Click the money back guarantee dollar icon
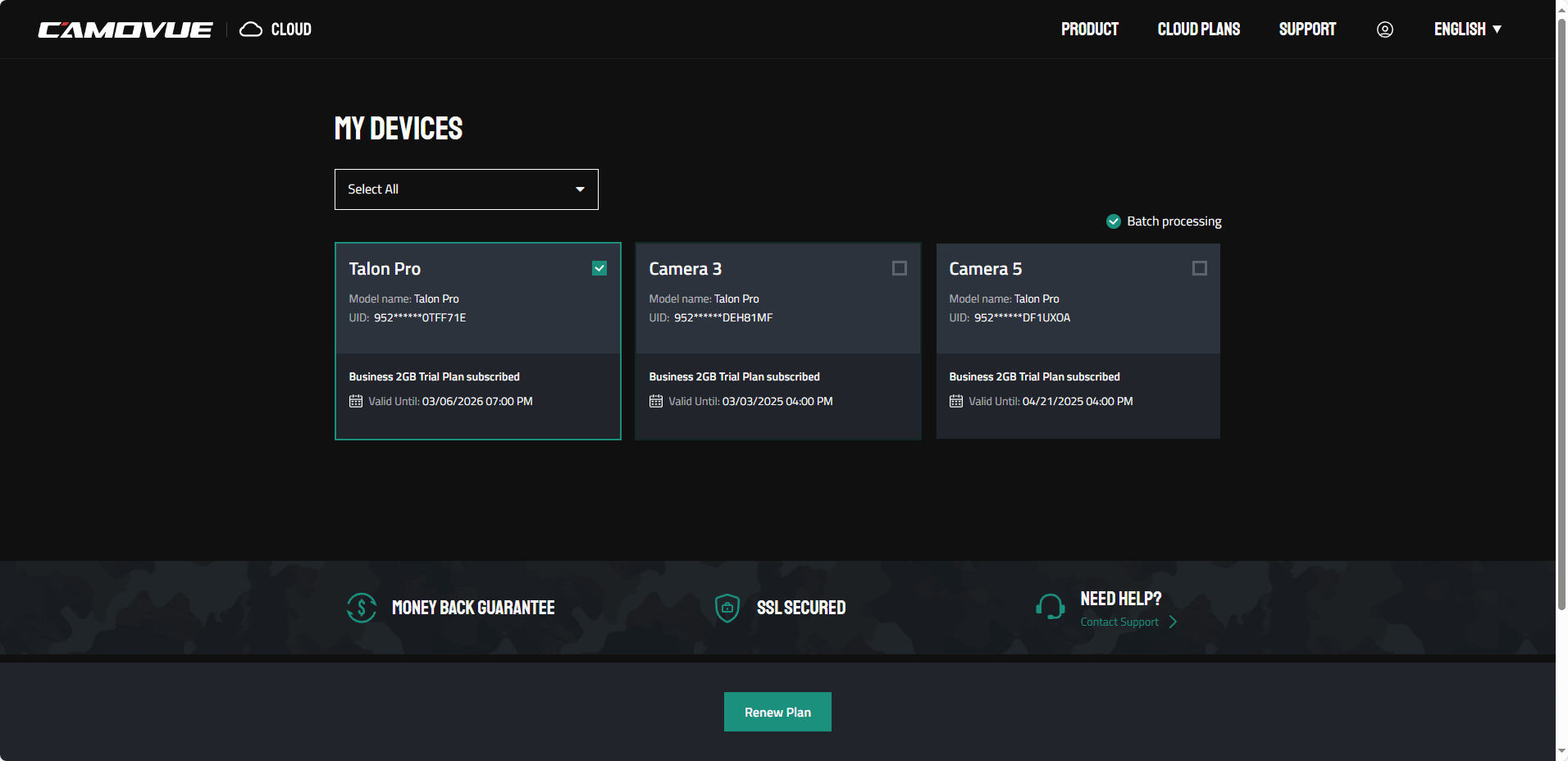This screenshot has width=1568, height=761. (362, 608)
